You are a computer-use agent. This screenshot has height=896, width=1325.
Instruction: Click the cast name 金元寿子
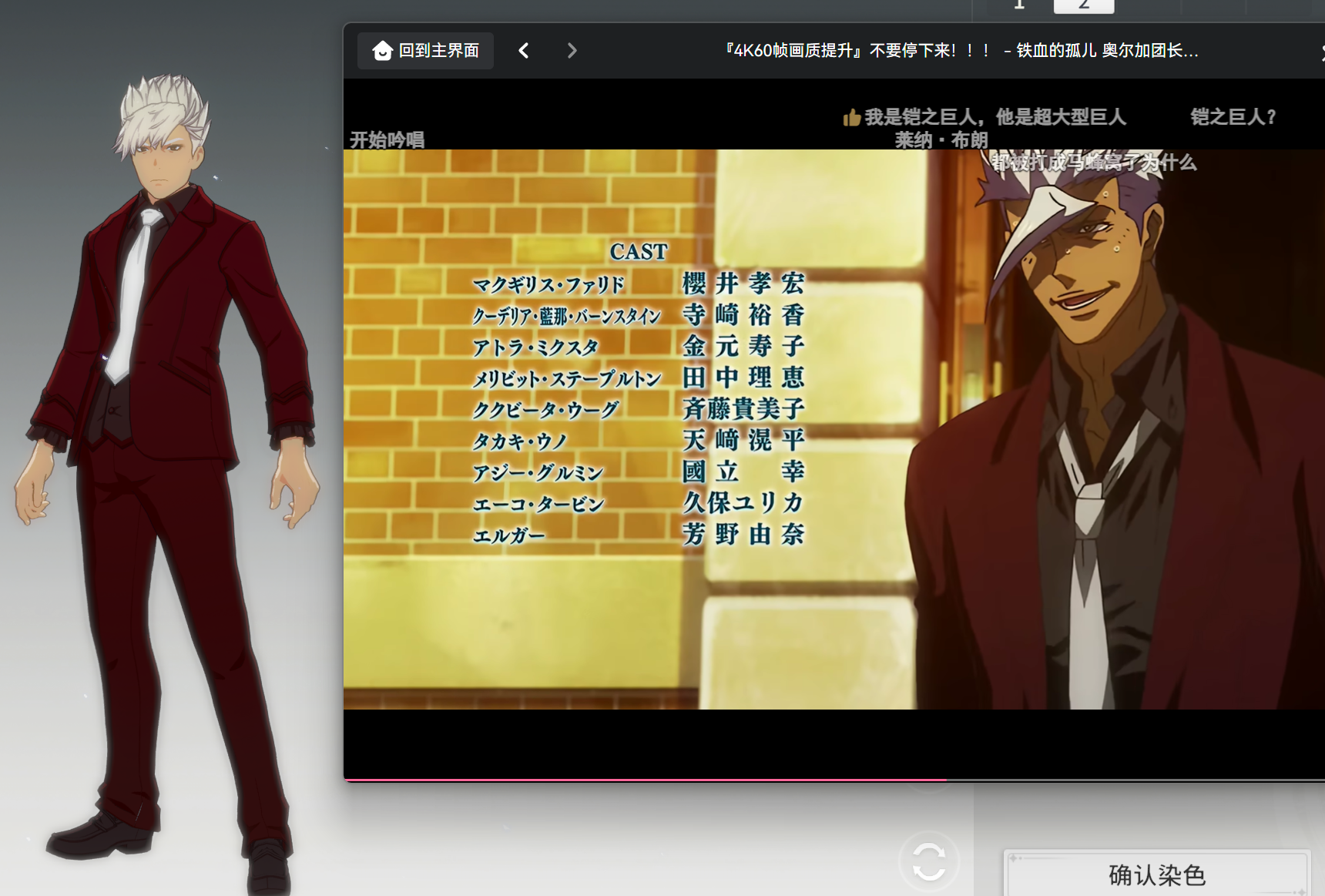[743, 346]
